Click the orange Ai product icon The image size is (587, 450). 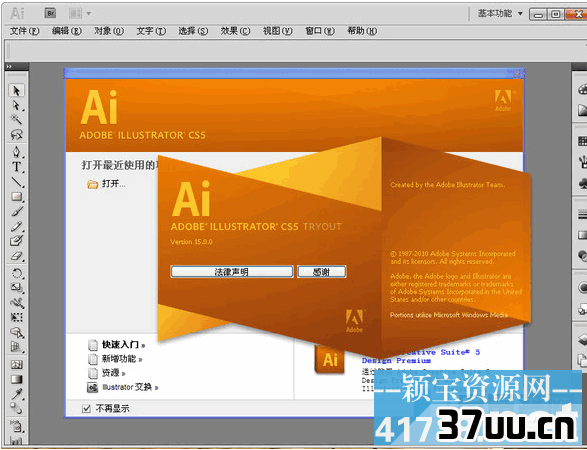(x=329, y=359)
